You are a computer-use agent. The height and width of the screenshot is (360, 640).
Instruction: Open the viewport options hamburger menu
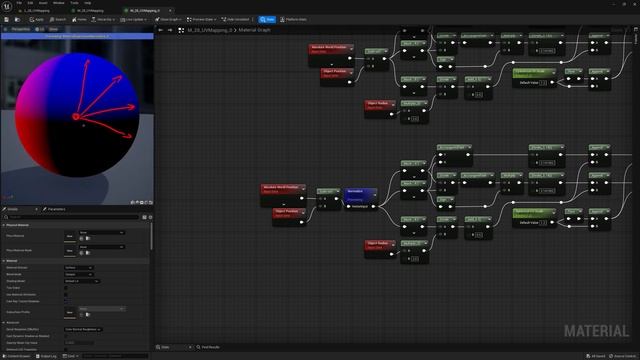pyautogui.click(x=5, y=29)
